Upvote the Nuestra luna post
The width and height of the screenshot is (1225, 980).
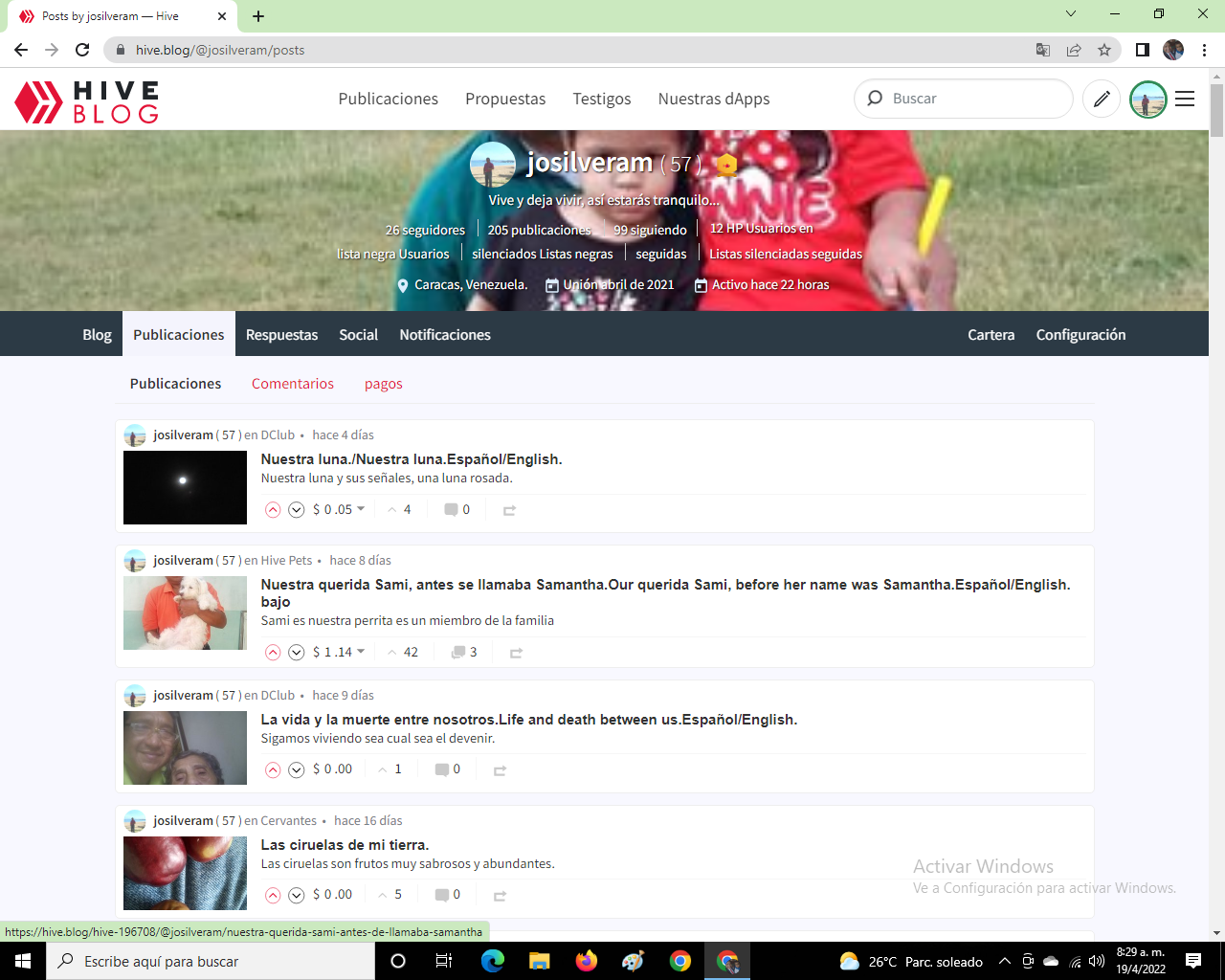pyautogui.click(x=273, y=510)
